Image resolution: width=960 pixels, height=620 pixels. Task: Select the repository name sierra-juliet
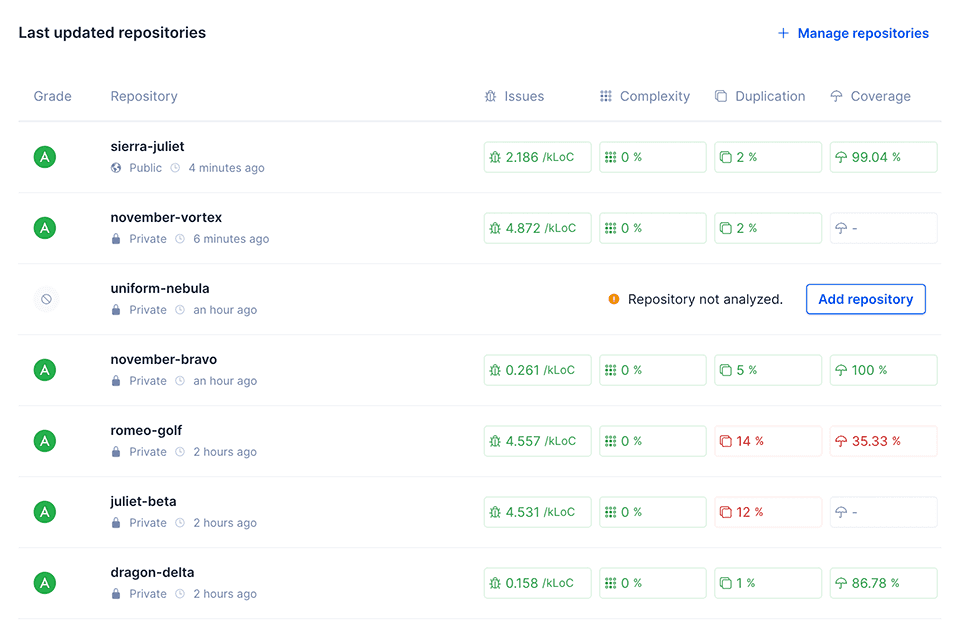146,146
